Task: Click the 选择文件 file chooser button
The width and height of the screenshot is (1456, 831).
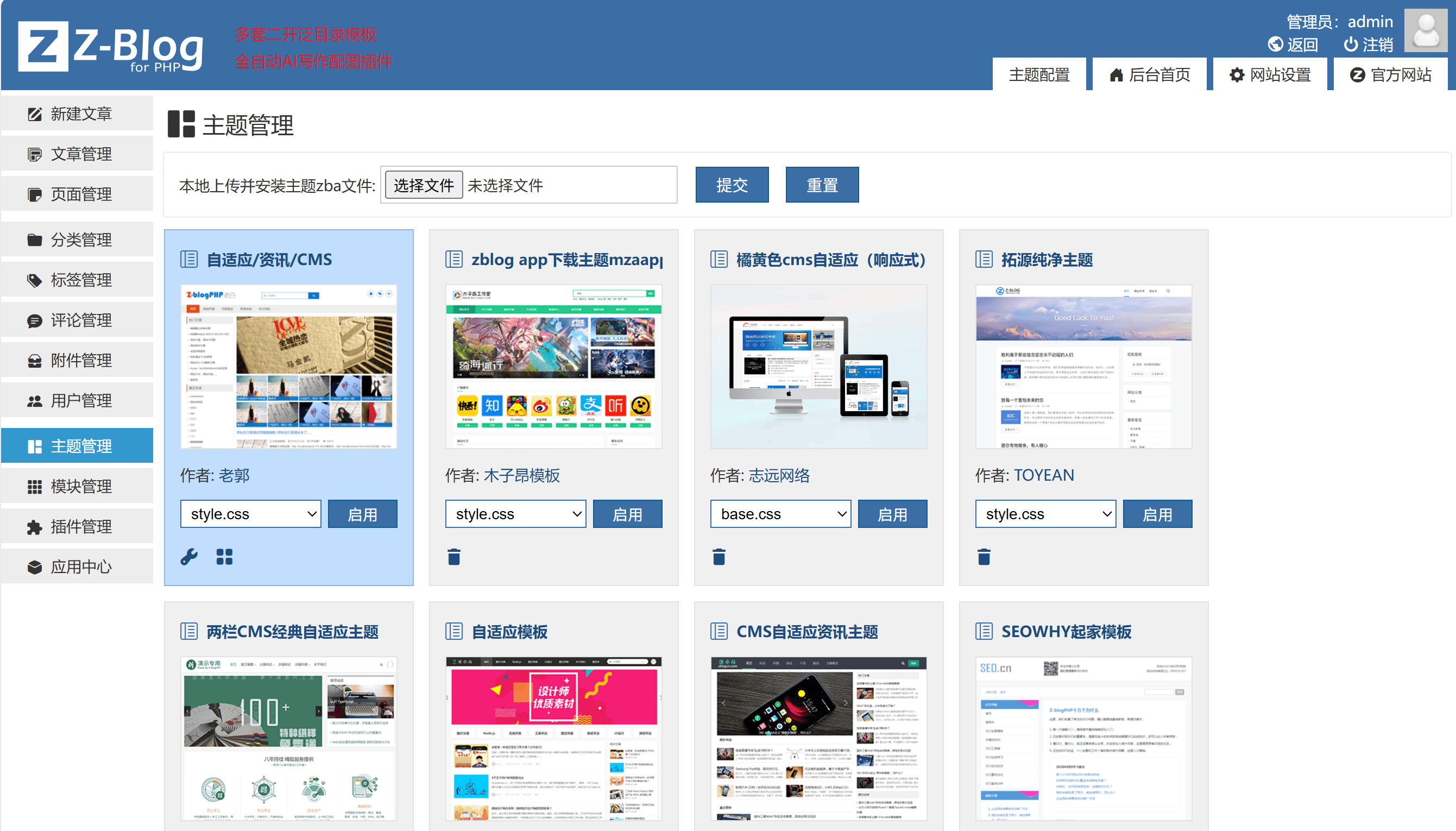Action: (x=424, y=186)
